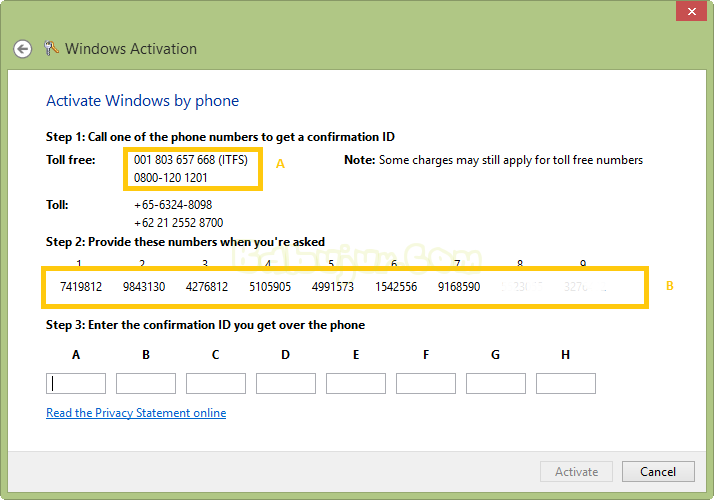Focus the confirmation ID field C
Screen dimensions: 714x500
(216, 383)
